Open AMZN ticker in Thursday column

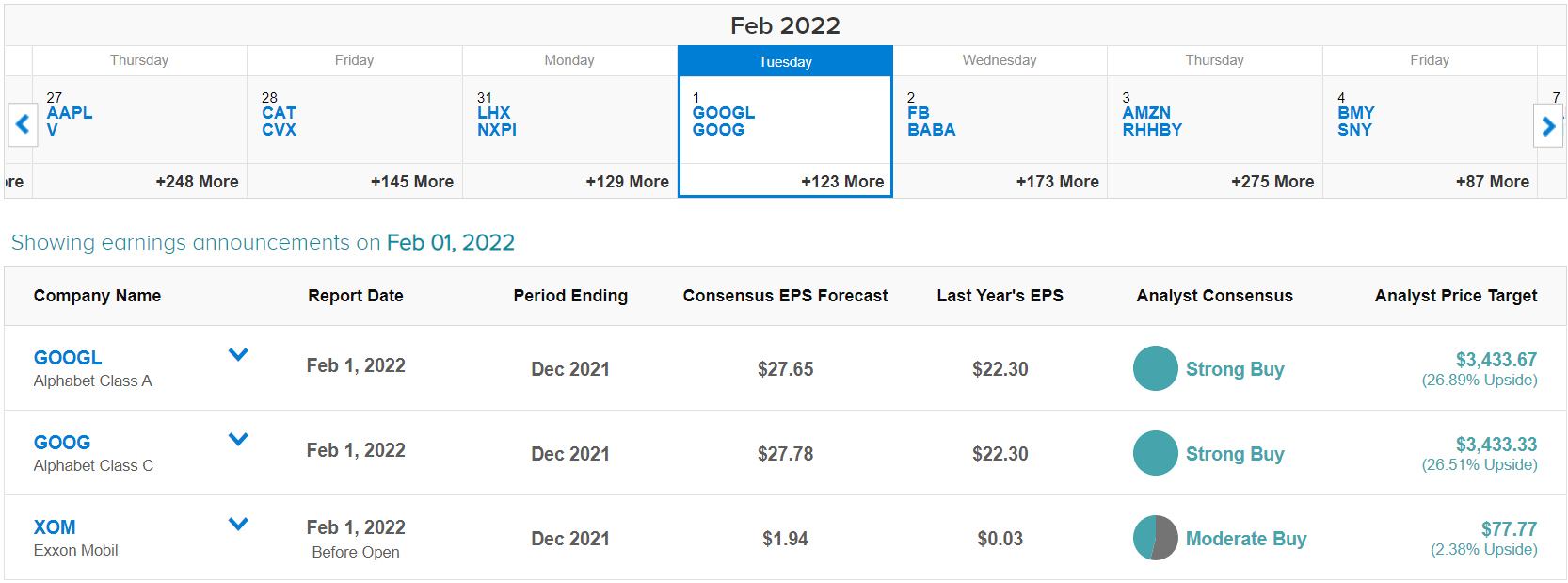tap(1146, 113)
